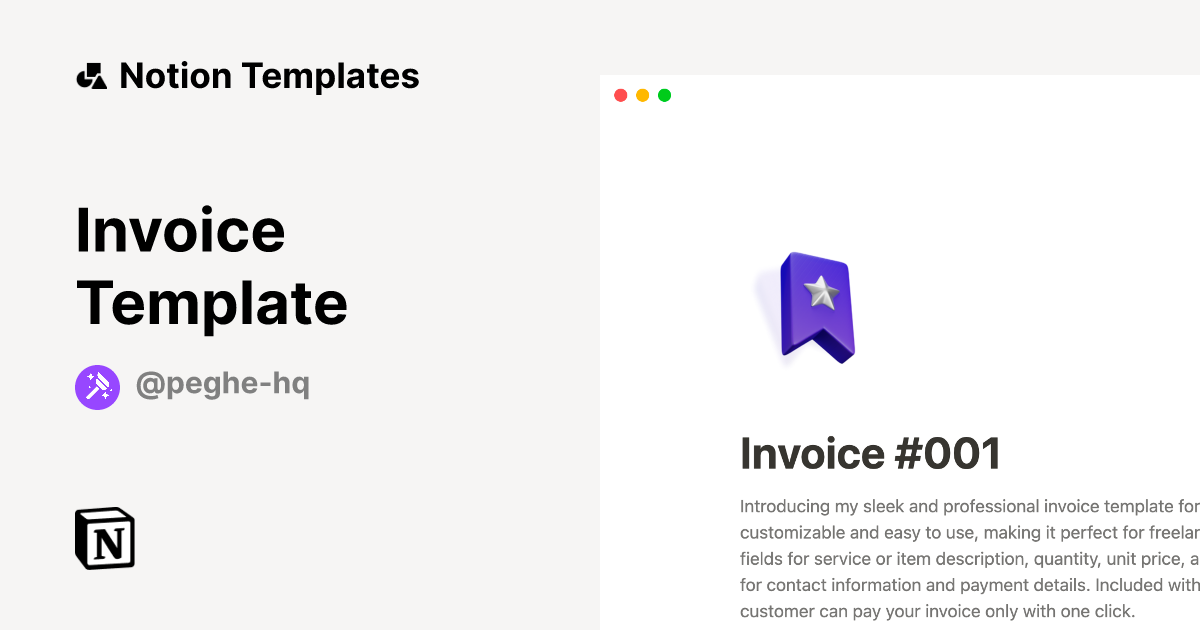This screenshot has width=1200, height=630.
Task: Click the Invoice Template title link
Action: 212,265
